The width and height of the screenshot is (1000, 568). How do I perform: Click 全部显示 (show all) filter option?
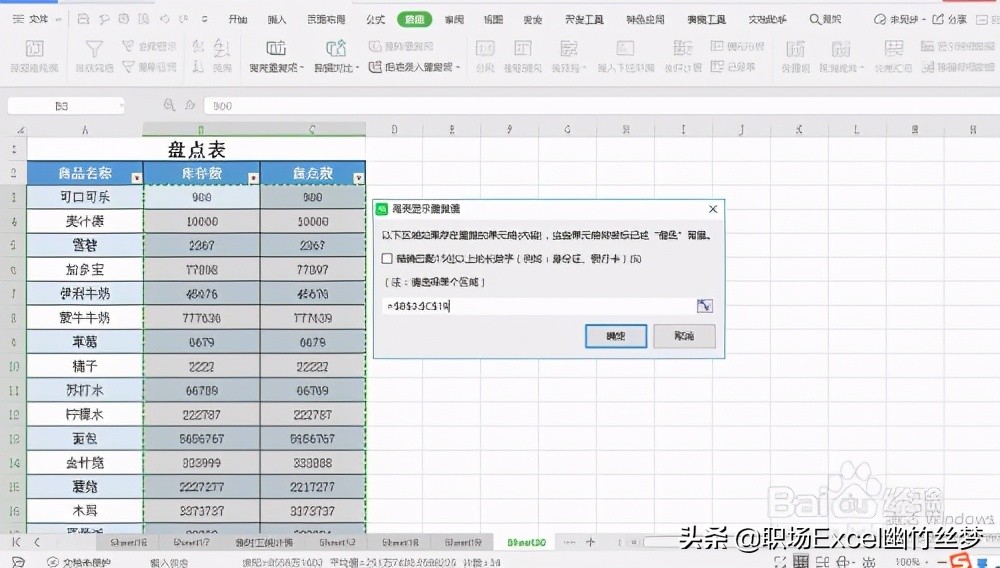point(149,46)
